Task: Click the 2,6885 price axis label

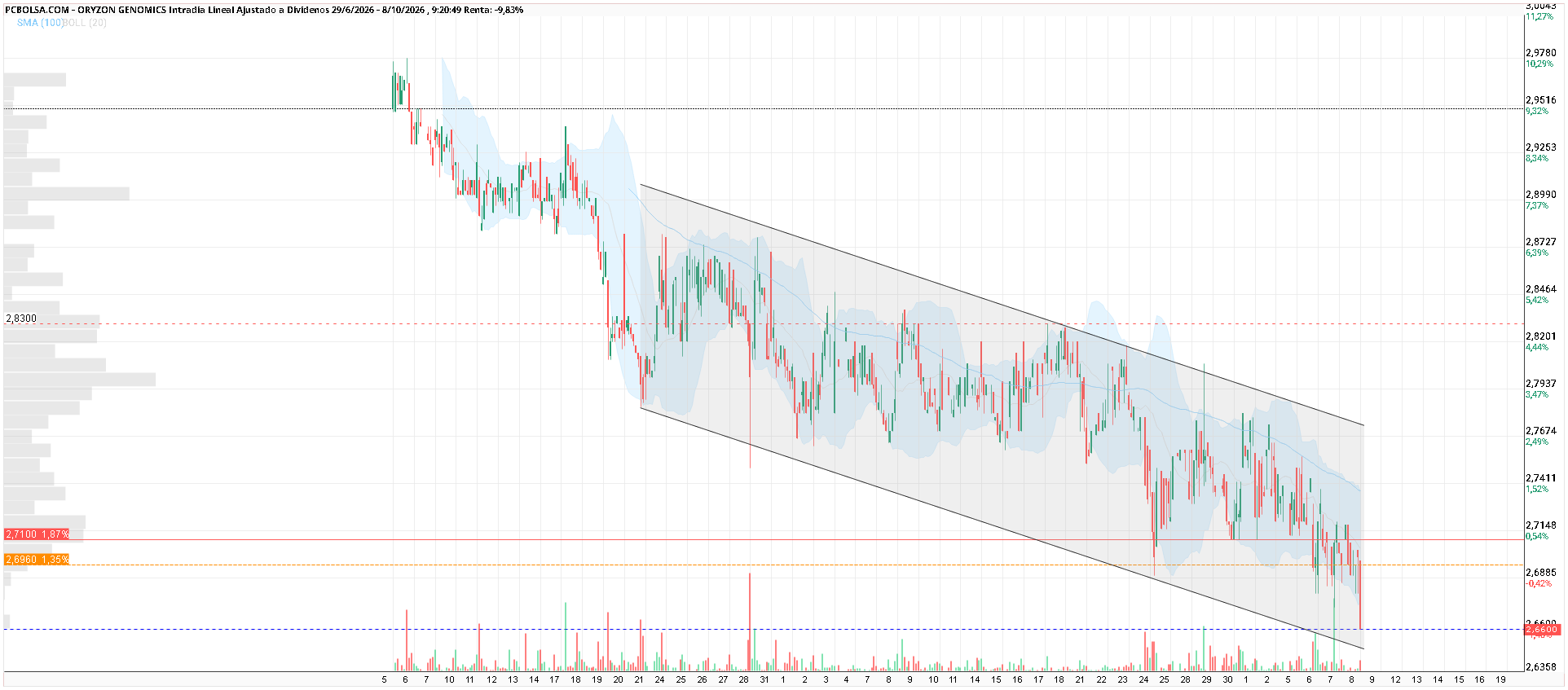Action: coord(1540,573)
